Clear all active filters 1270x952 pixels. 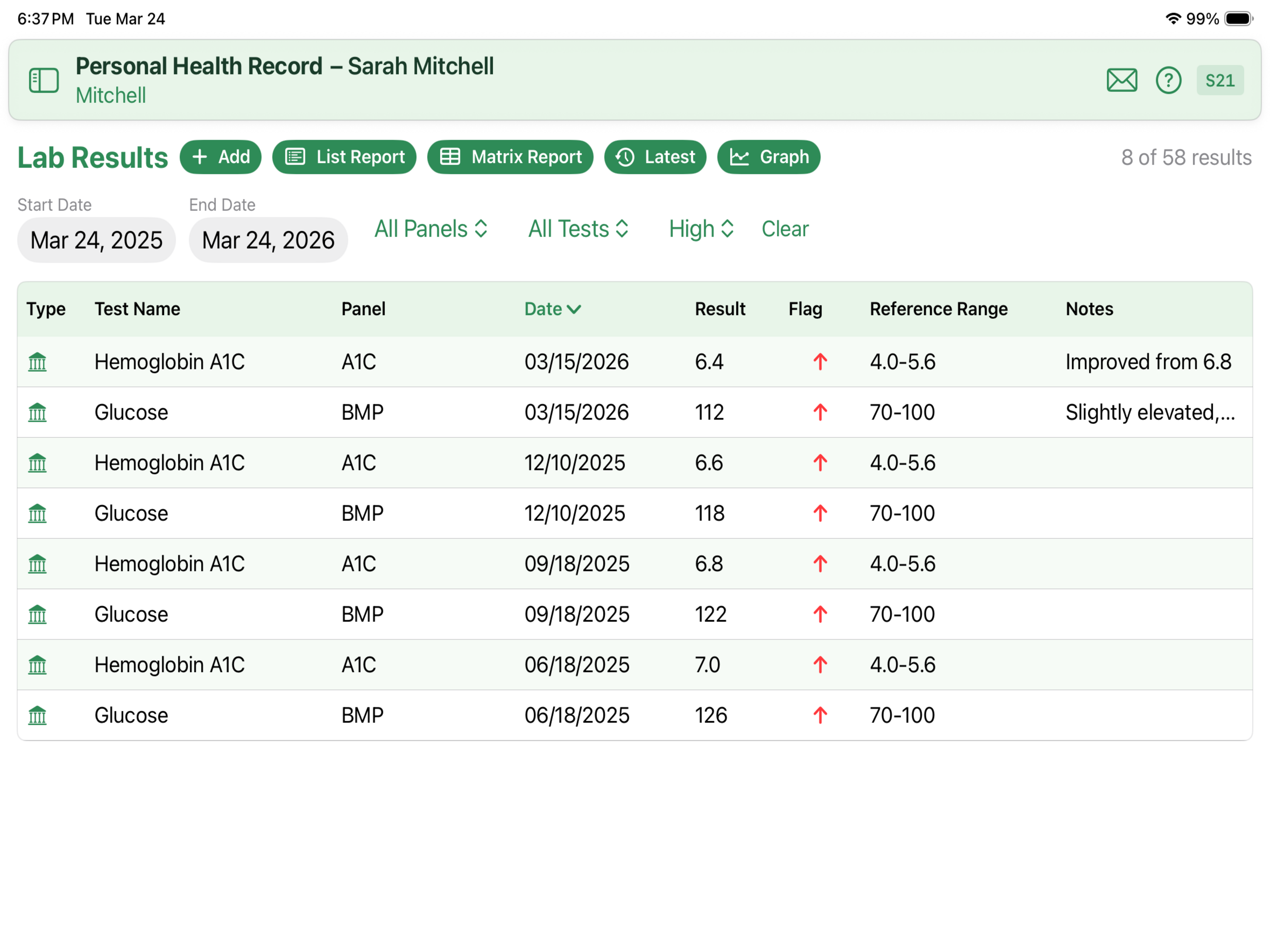point(785,229)
